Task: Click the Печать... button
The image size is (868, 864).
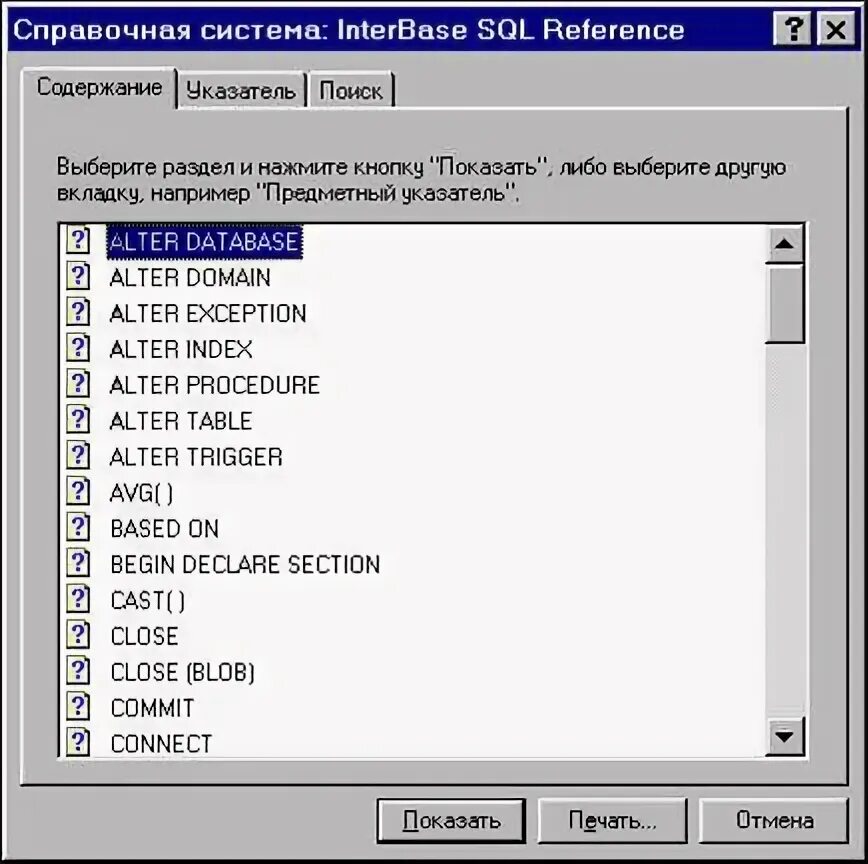Action: (x=612, y=820)
